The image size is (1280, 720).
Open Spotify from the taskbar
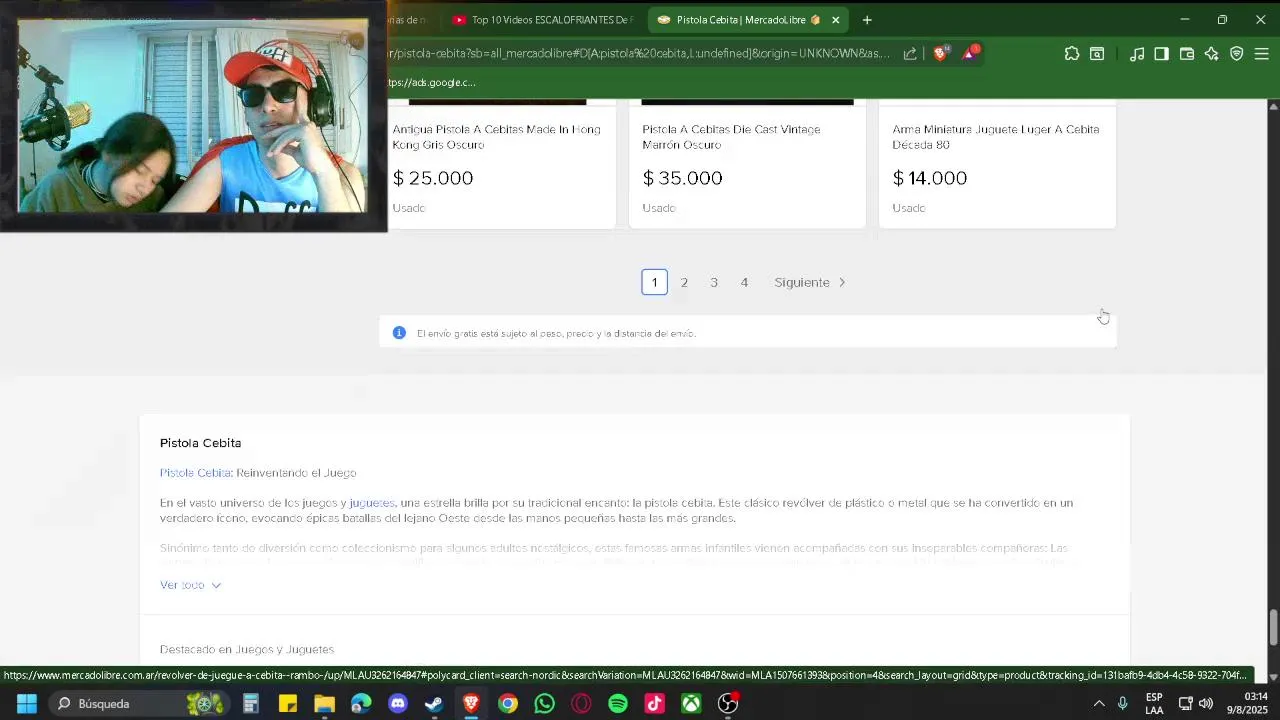[618, 704]
